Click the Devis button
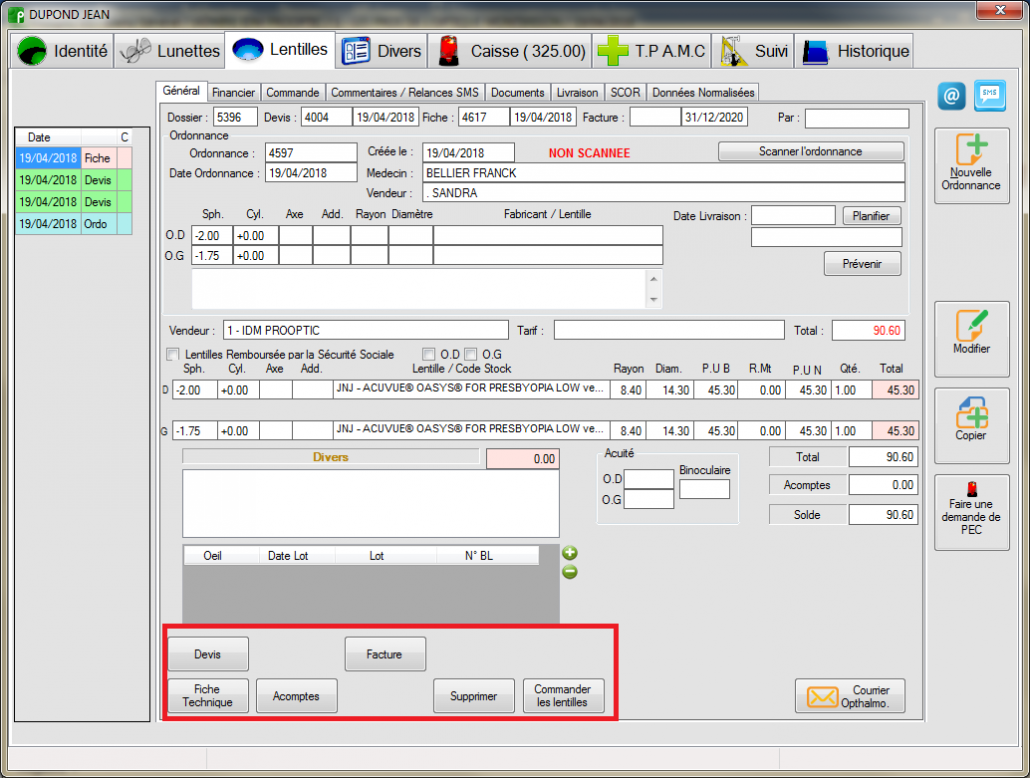 pos(208,654)
